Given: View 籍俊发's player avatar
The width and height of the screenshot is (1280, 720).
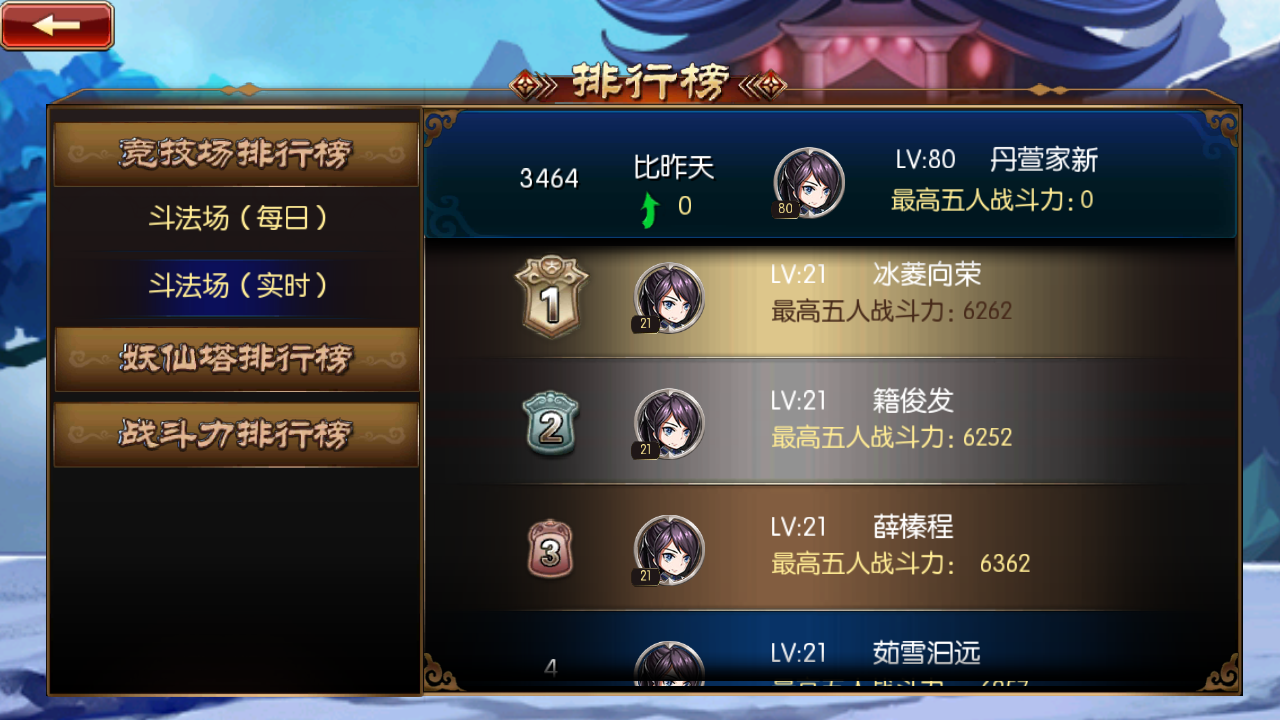Looking at the screenshot, I should (x=669, y=424).
